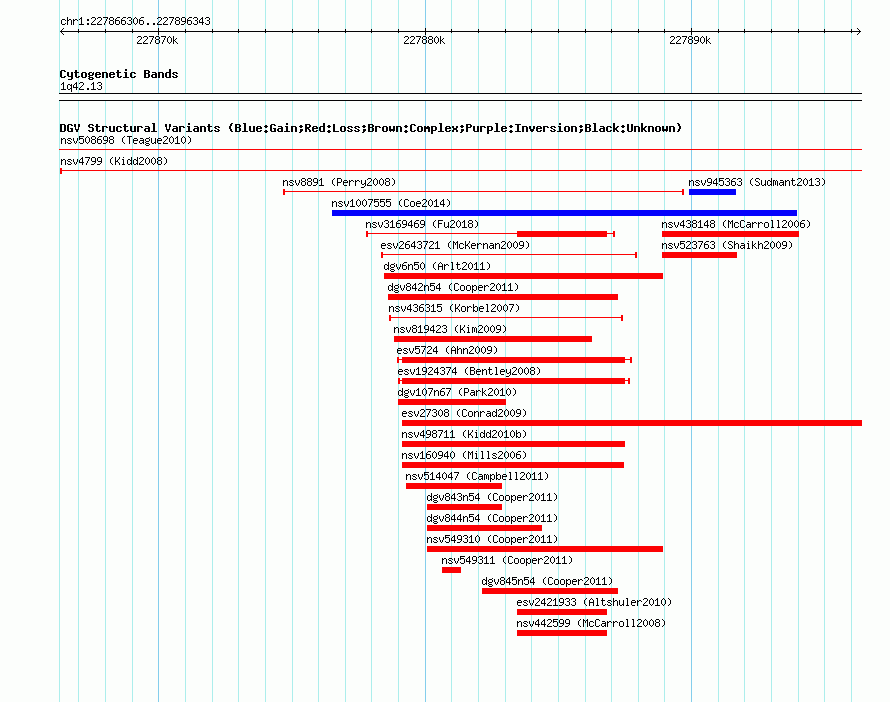Select nsv514047 (Campbell2011) label
Image resolution: width=890 pixels, height=702 pixels.
click(x=477, y=476)
